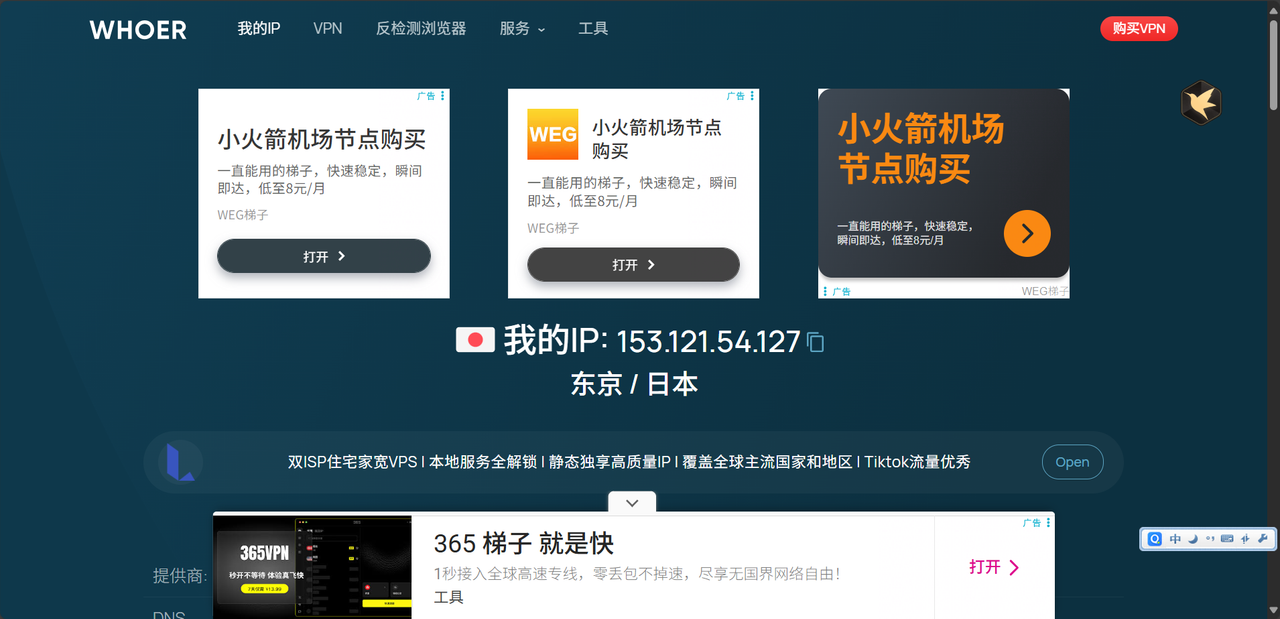Click WEG梯子 label in first ad
Image resolution: width=1280 pixels, height=619 pixels.
pyautogui.click(x=243, y=215)
